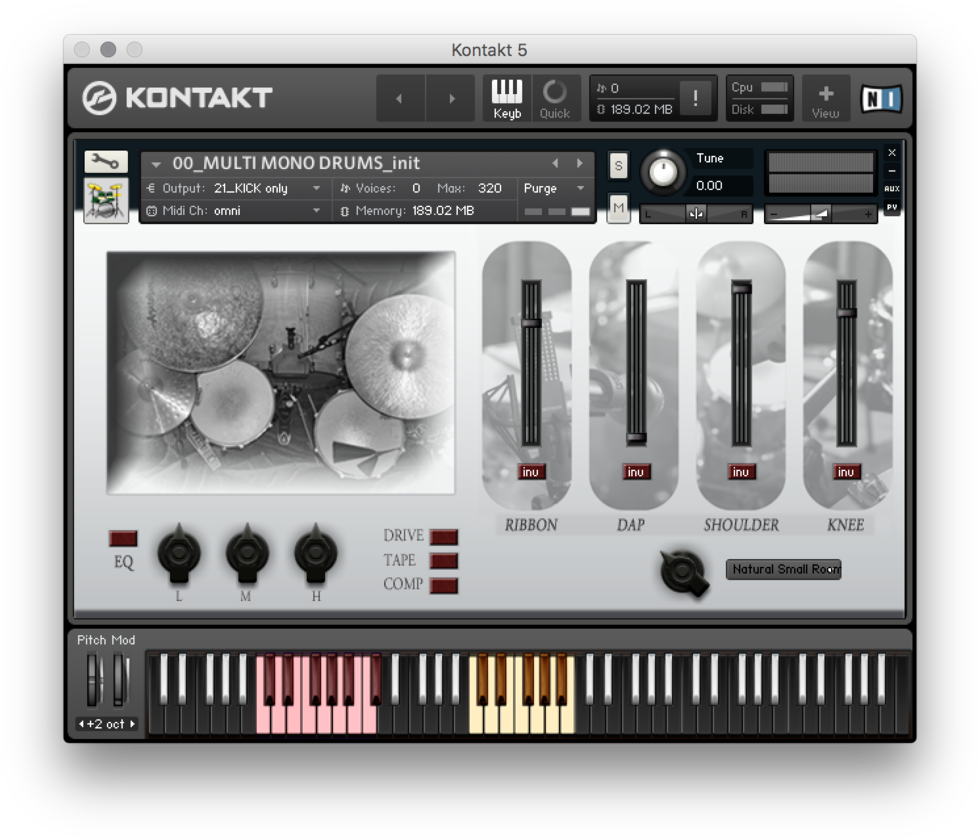Load next instrument preset arrow
Viewport: 979px width, 840px height.
pyautogui.click(x=580, y=163)
